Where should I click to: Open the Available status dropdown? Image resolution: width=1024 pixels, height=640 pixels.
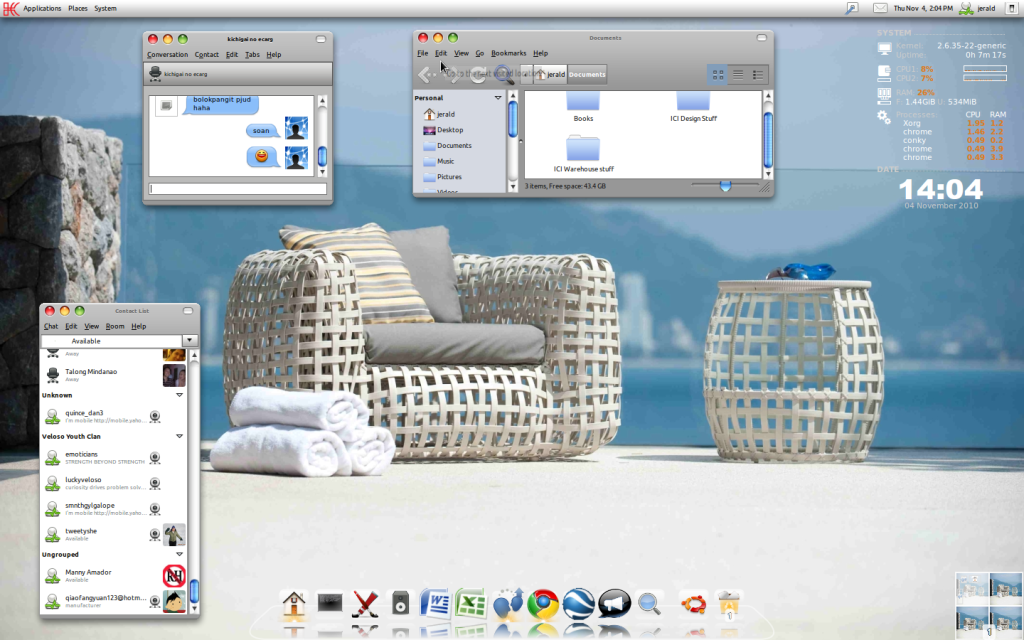pyautogui.click(x=189, y=340)
